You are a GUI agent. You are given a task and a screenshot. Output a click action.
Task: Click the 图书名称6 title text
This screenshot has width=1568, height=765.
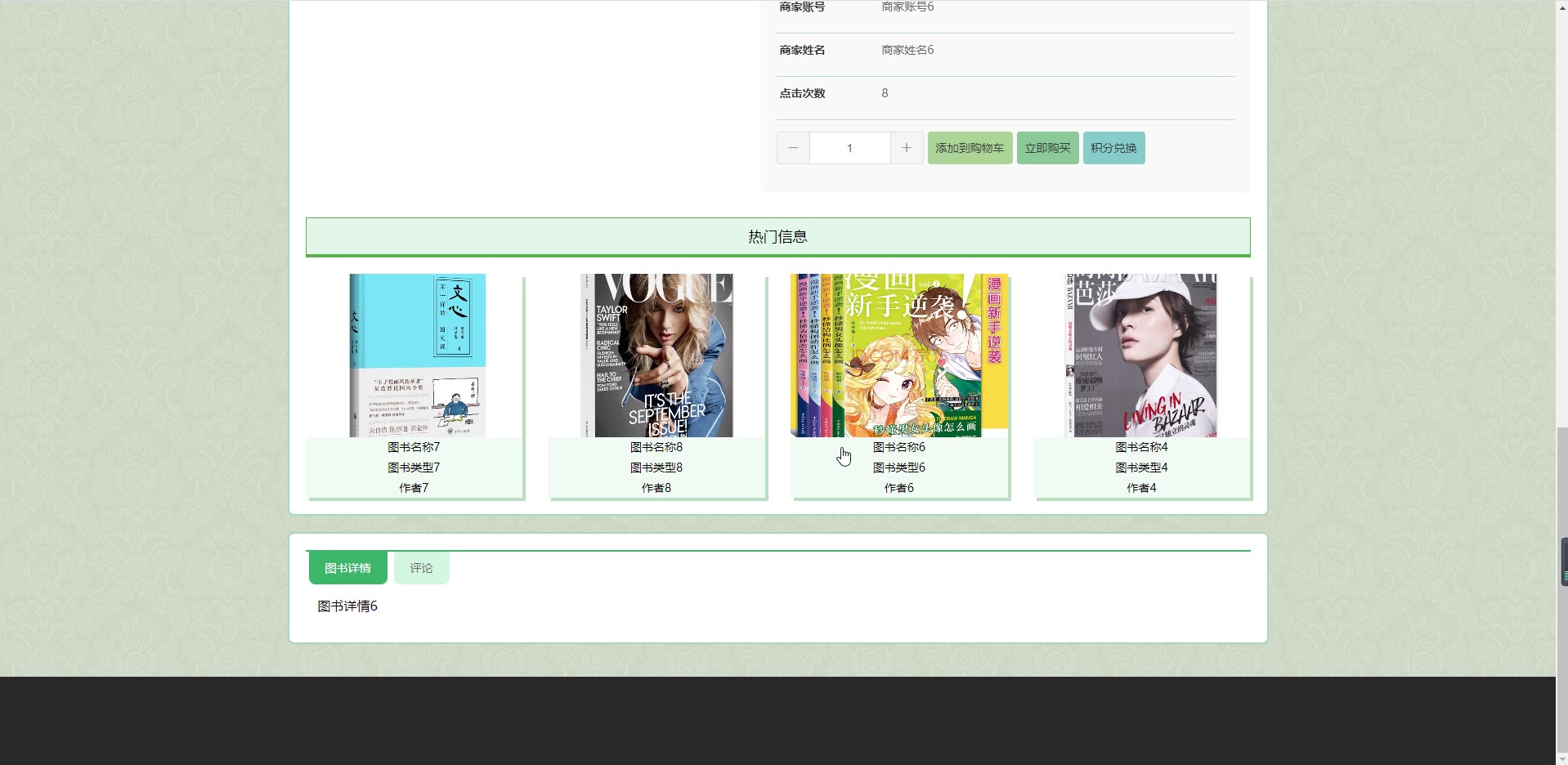tap(899, 447)
